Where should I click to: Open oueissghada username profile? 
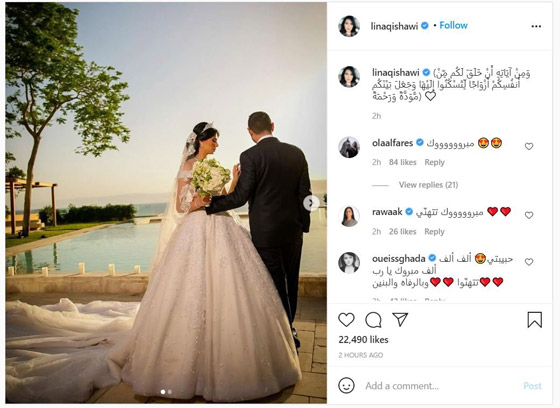coord(399,259)
